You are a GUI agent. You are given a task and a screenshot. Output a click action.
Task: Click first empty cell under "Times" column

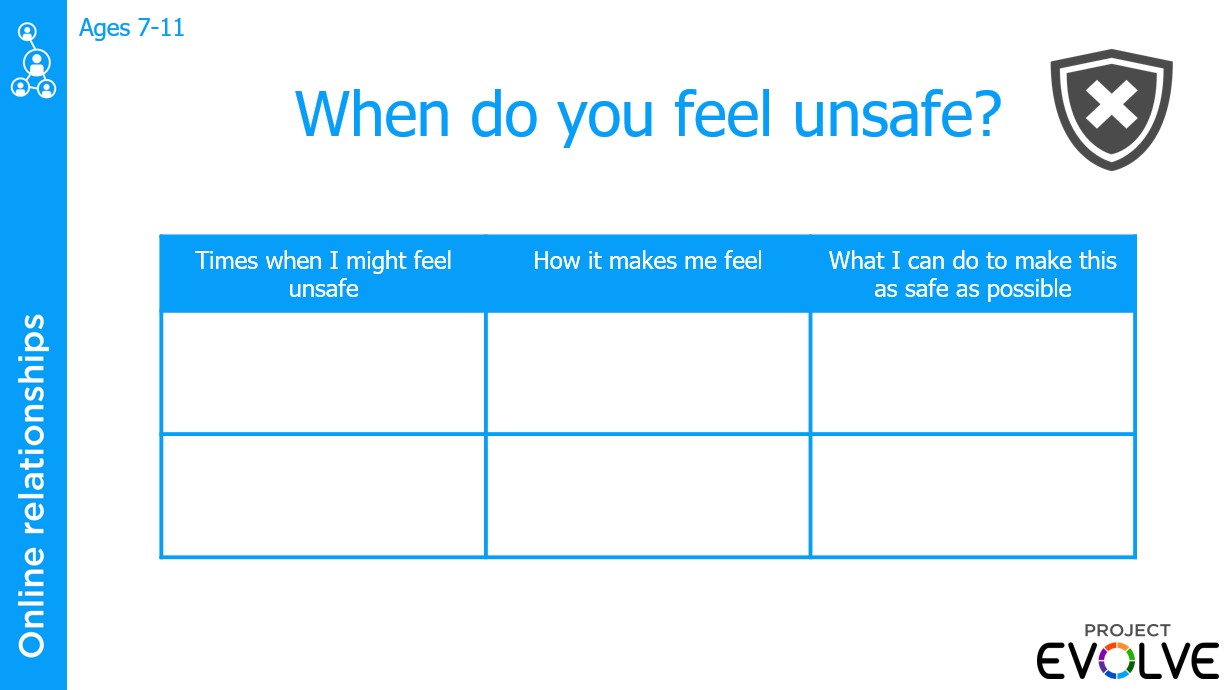pos(323,372)
